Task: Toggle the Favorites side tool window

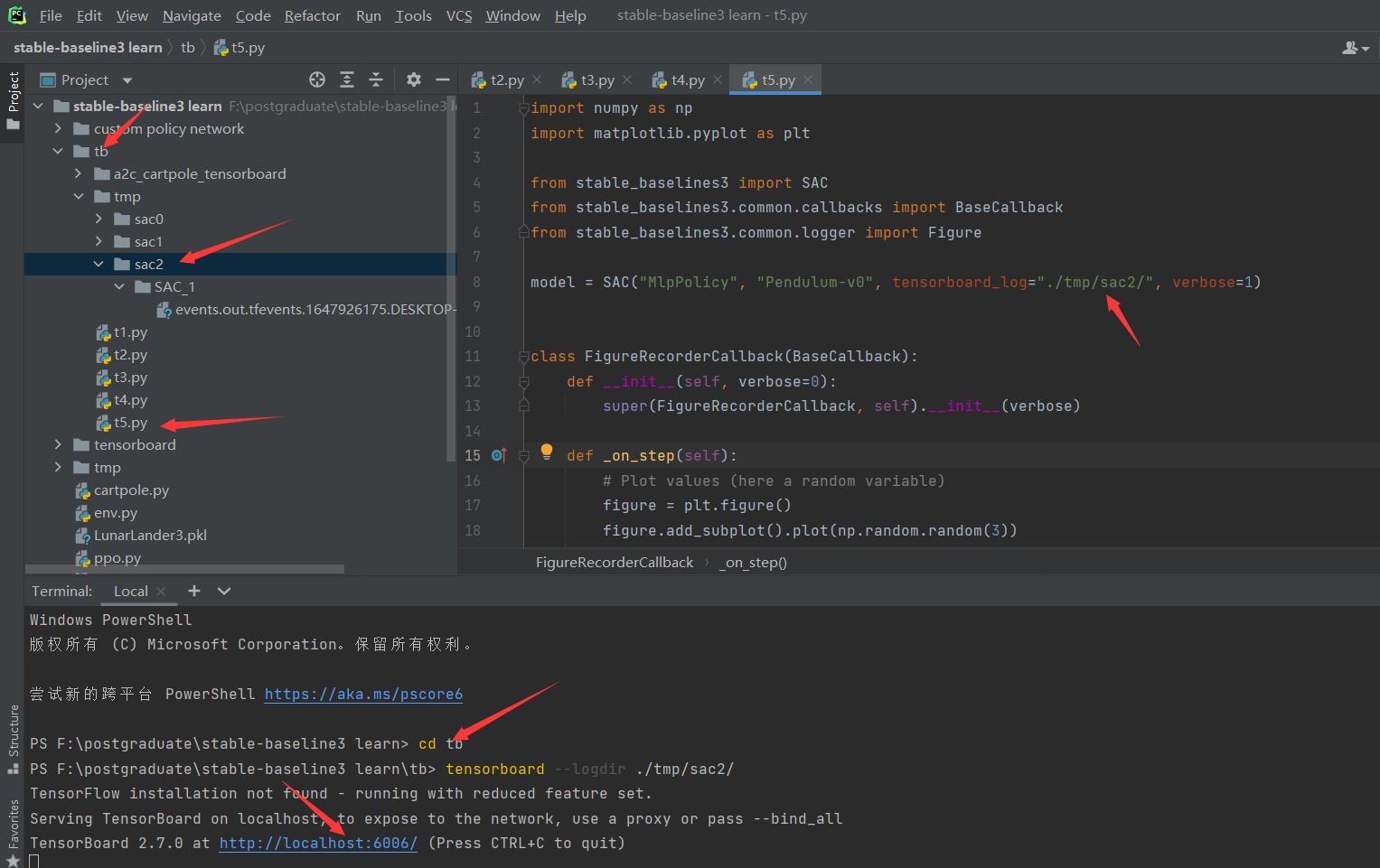Action: (x=13, y=831)
